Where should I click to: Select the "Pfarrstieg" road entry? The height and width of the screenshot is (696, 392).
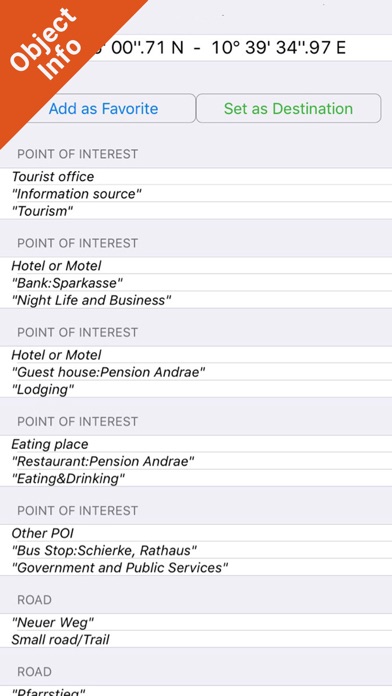pos(196,691)
